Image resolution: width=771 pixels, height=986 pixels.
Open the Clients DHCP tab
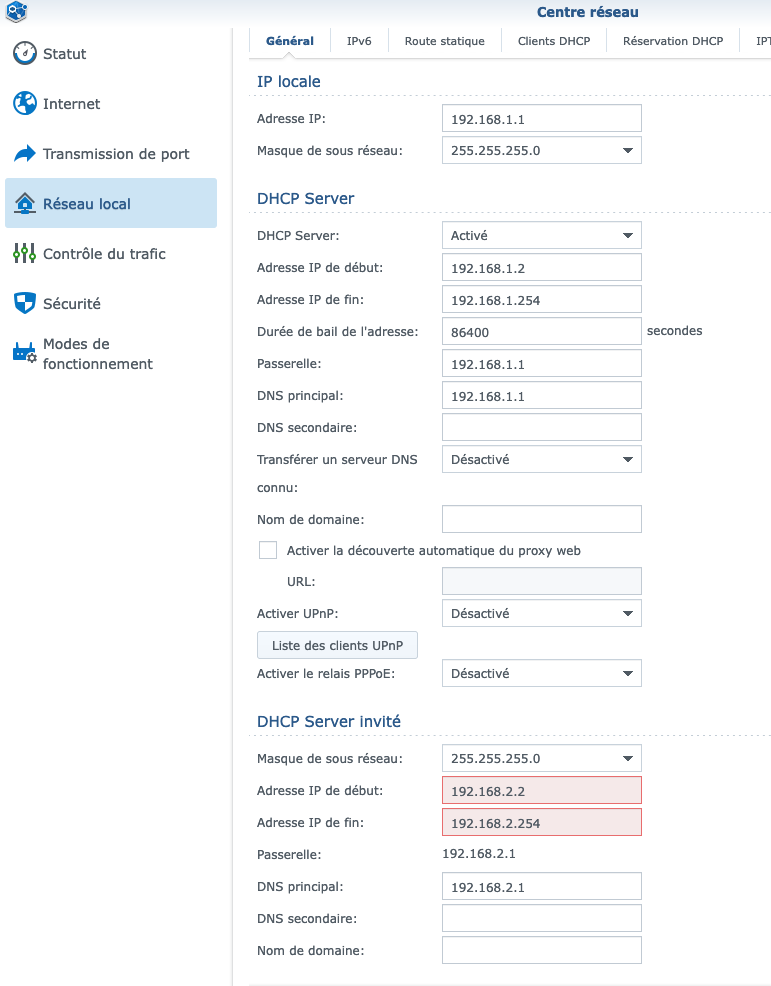point(554,41)
